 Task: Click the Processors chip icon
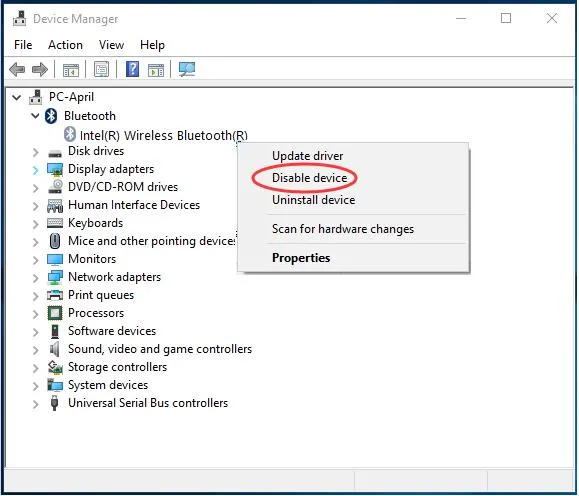(55, 313)
